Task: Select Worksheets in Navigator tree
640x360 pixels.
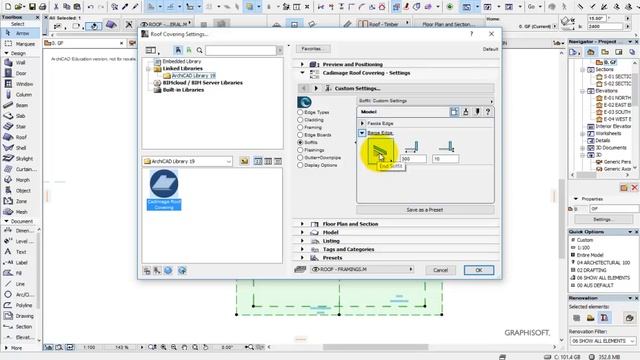Action: click(608, 133)
